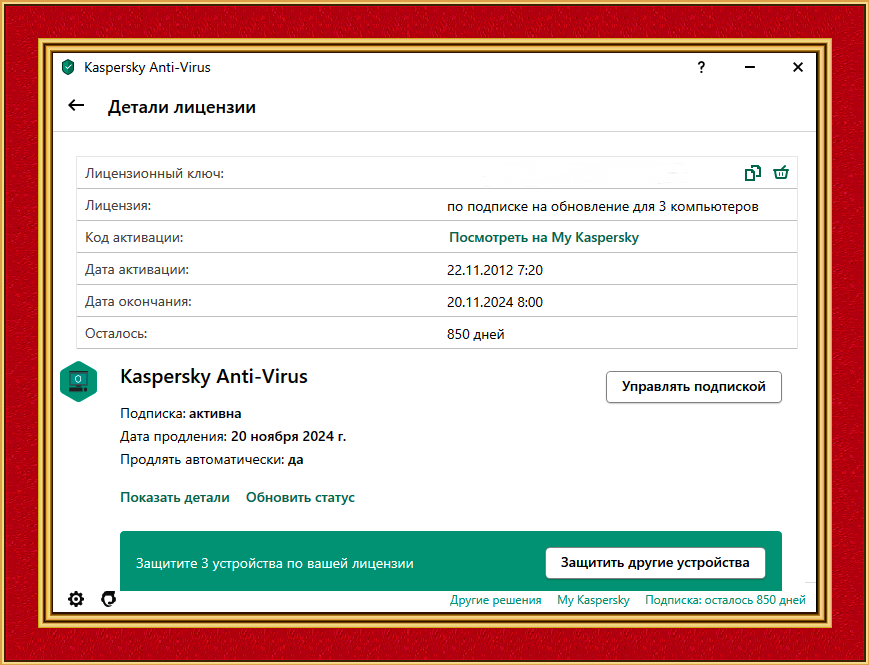The width and height of the screenshot is (869, 665).
Task: Minimize the Kaspersky window
Action: (x=750, y=67)
